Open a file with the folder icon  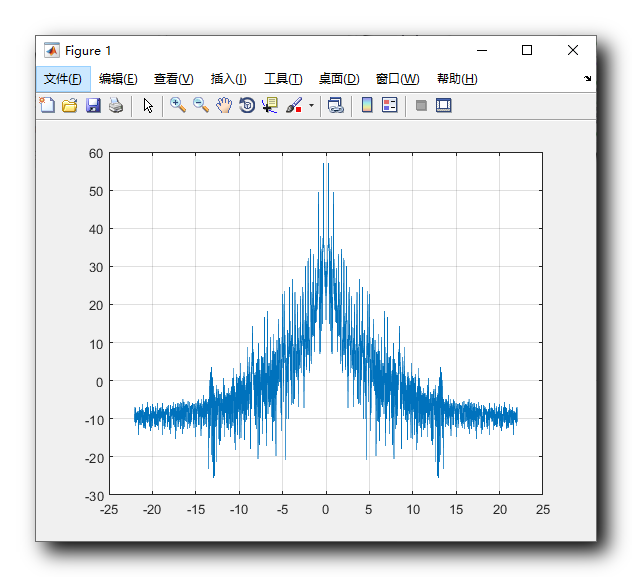[x=70, y=106]
